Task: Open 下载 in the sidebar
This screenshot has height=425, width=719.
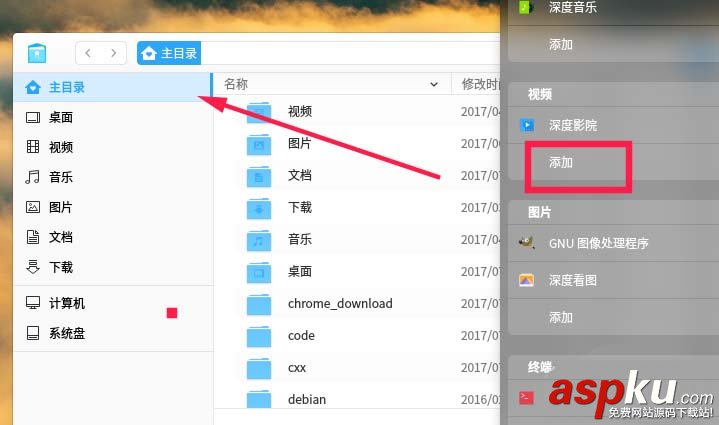Action: coord(113,267)
